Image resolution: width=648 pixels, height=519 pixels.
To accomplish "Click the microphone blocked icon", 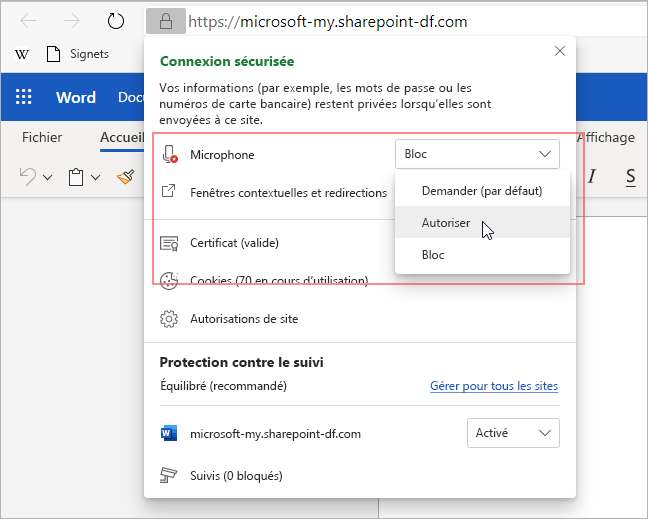I will pyautogui.click(x=169, y=154).
